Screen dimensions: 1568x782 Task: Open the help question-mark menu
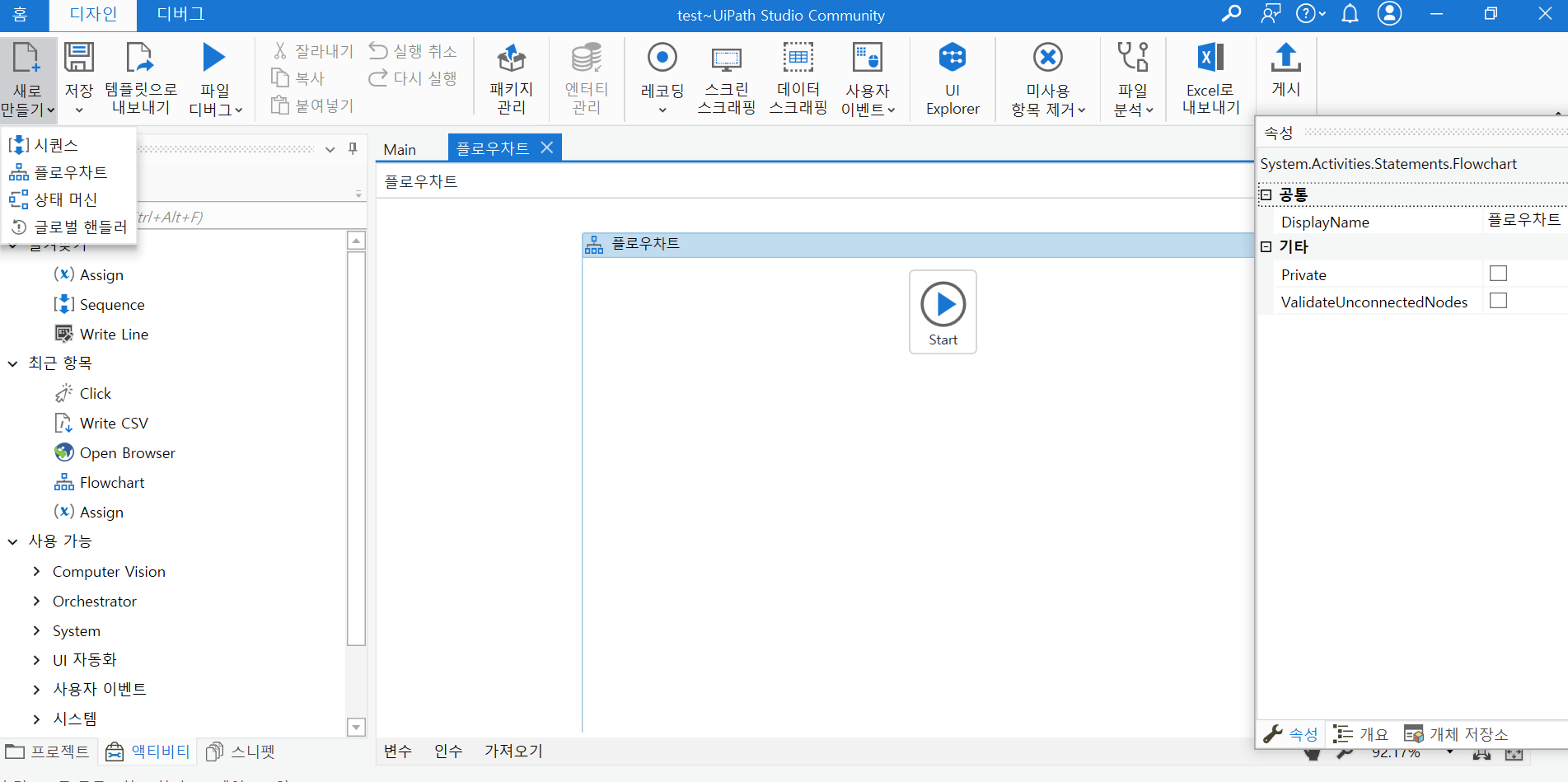tap(1310, 14)
